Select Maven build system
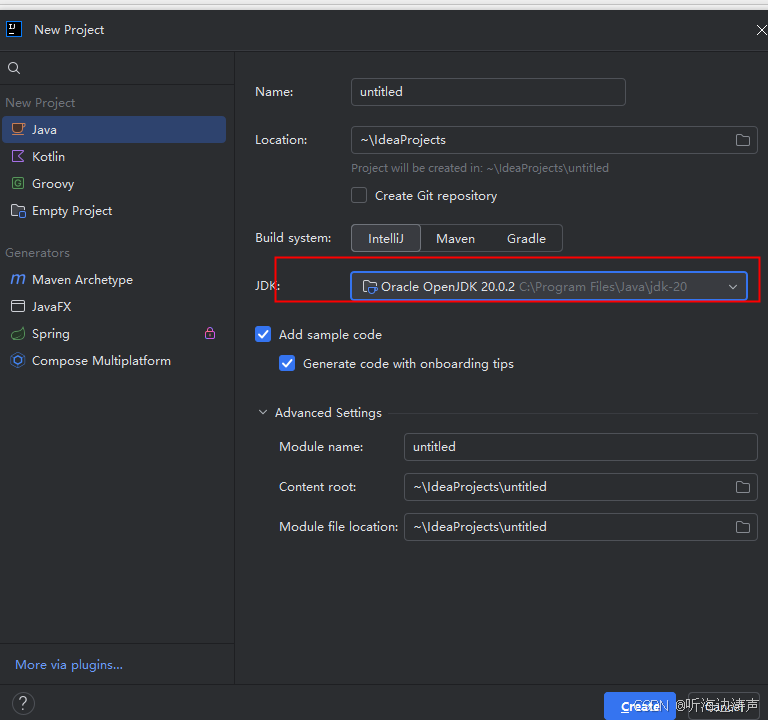768x720 pixels. (456, 239)
